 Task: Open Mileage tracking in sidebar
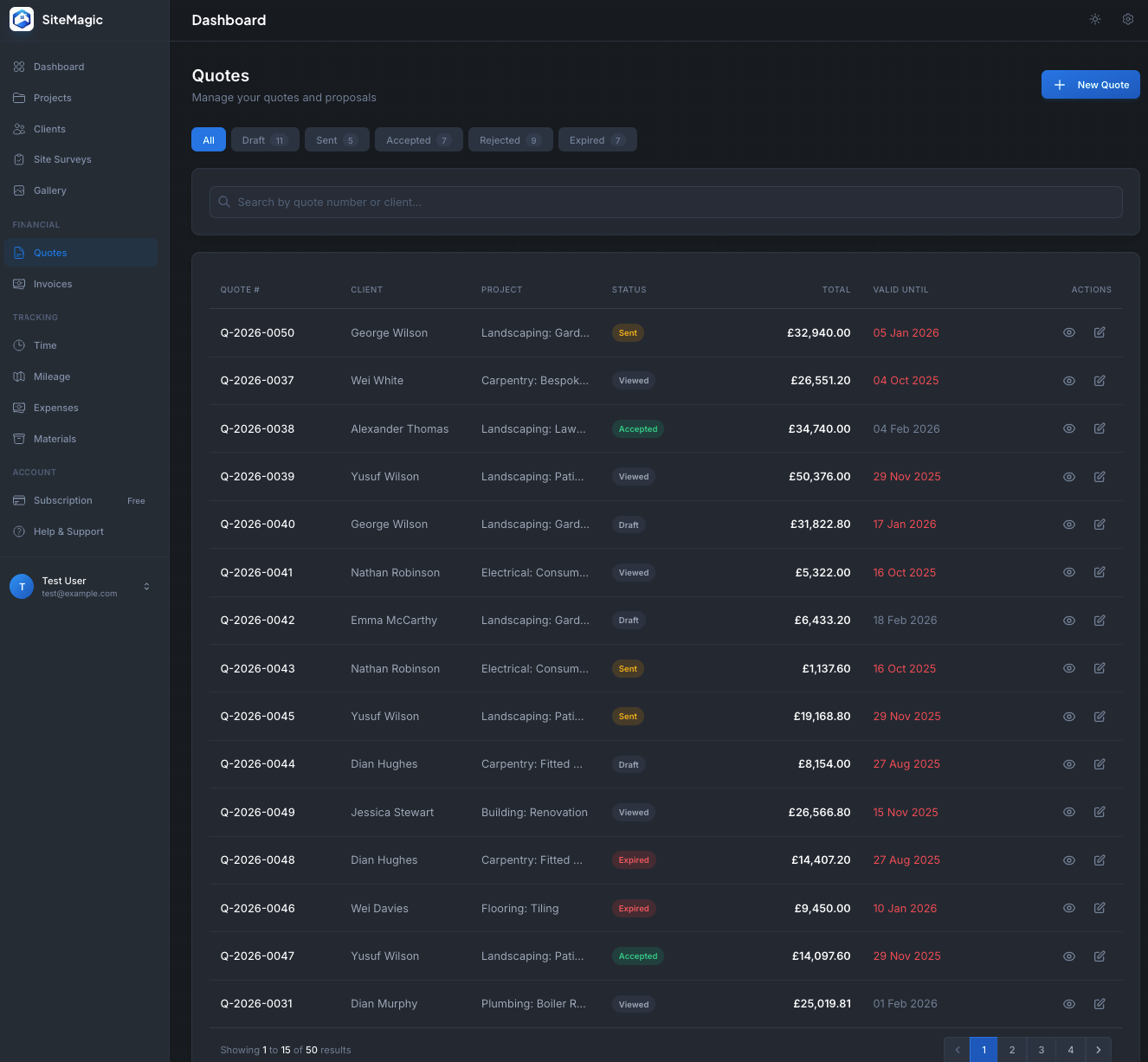click(52, 377)
